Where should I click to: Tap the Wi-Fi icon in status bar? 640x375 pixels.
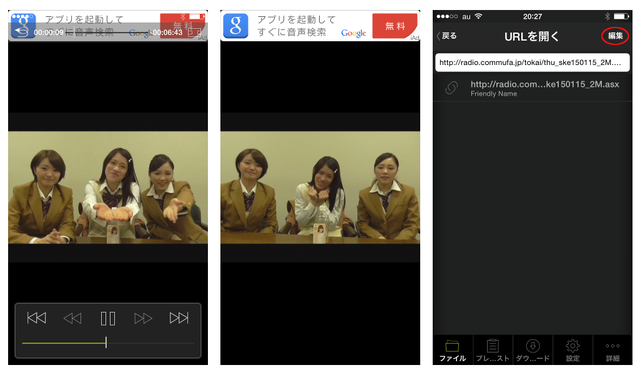[478, 16]
